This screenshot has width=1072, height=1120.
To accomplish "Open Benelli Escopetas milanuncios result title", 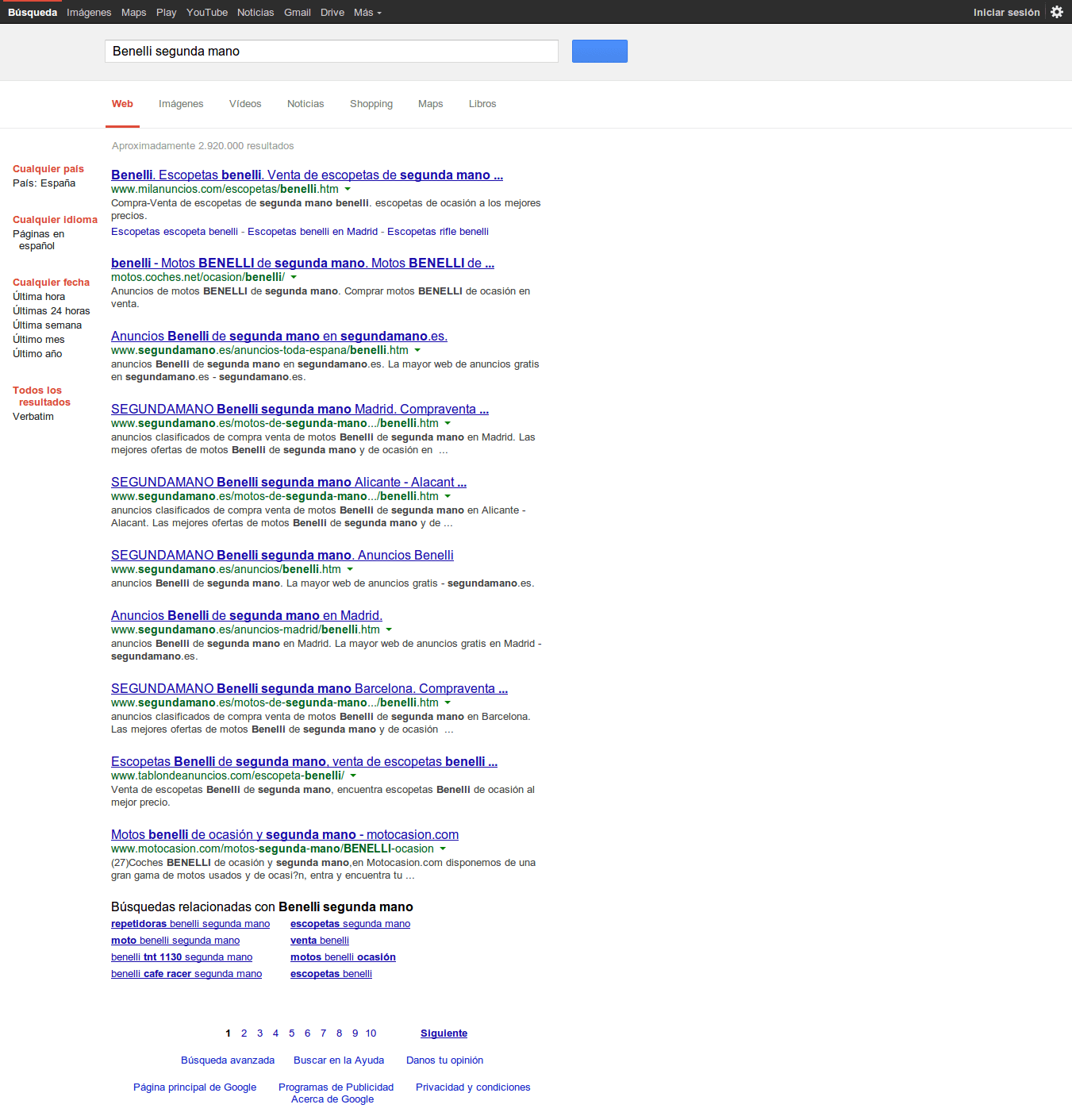I will 307,175.
